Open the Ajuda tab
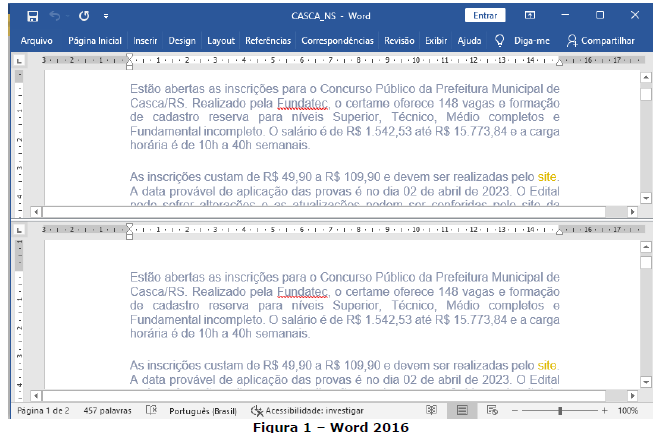 (x=469, y=41)
